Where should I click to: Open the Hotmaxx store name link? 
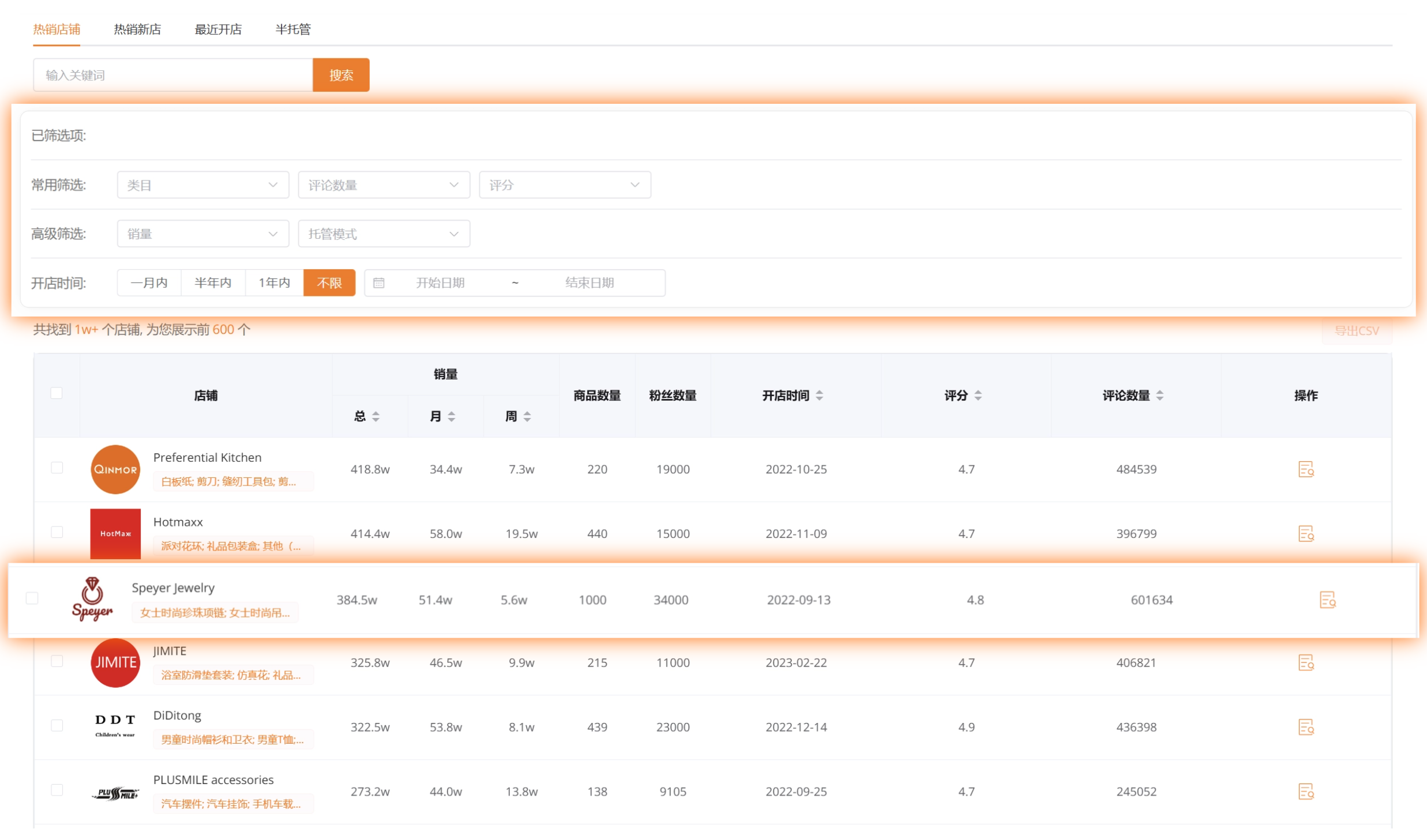(x=178, y=522)
